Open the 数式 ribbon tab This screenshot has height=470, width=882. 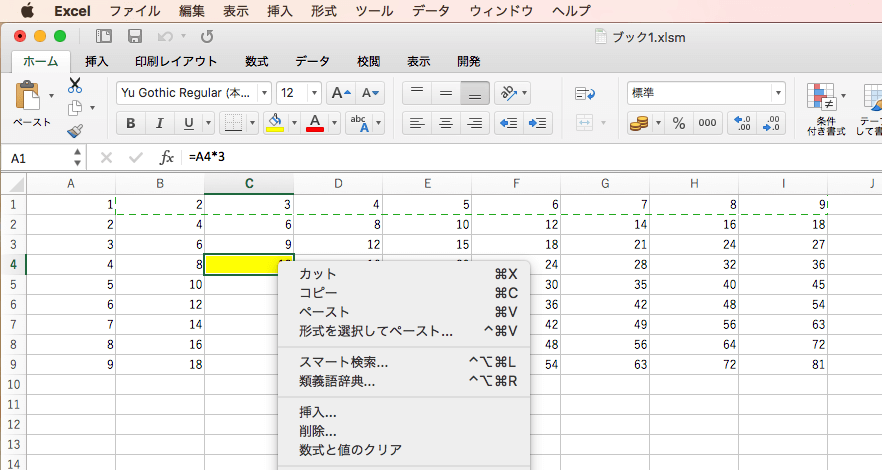point(256,61)
